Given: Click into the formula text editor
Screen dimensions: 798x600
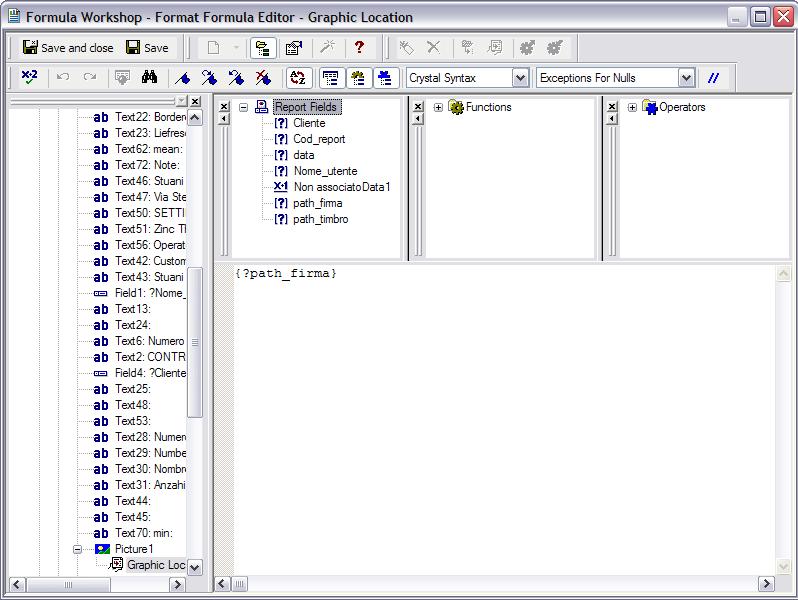Looking at the screenshot, I should pyautogui.click(x=504, y=420).
